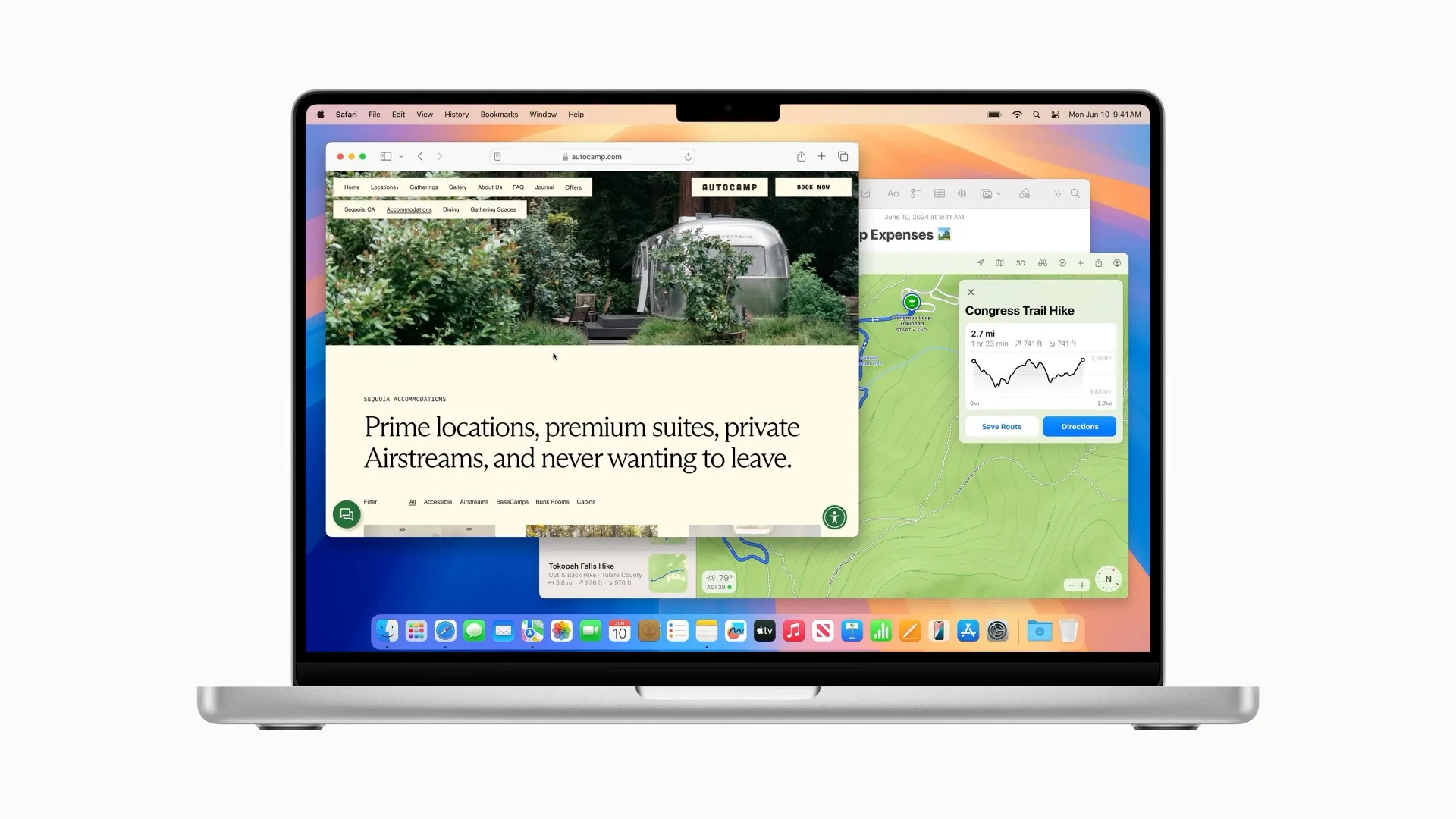Click the Directions button for Congress Trail Hike
The height and width of the screenshot is (819, 1456).
click(x=1079, y=427)
